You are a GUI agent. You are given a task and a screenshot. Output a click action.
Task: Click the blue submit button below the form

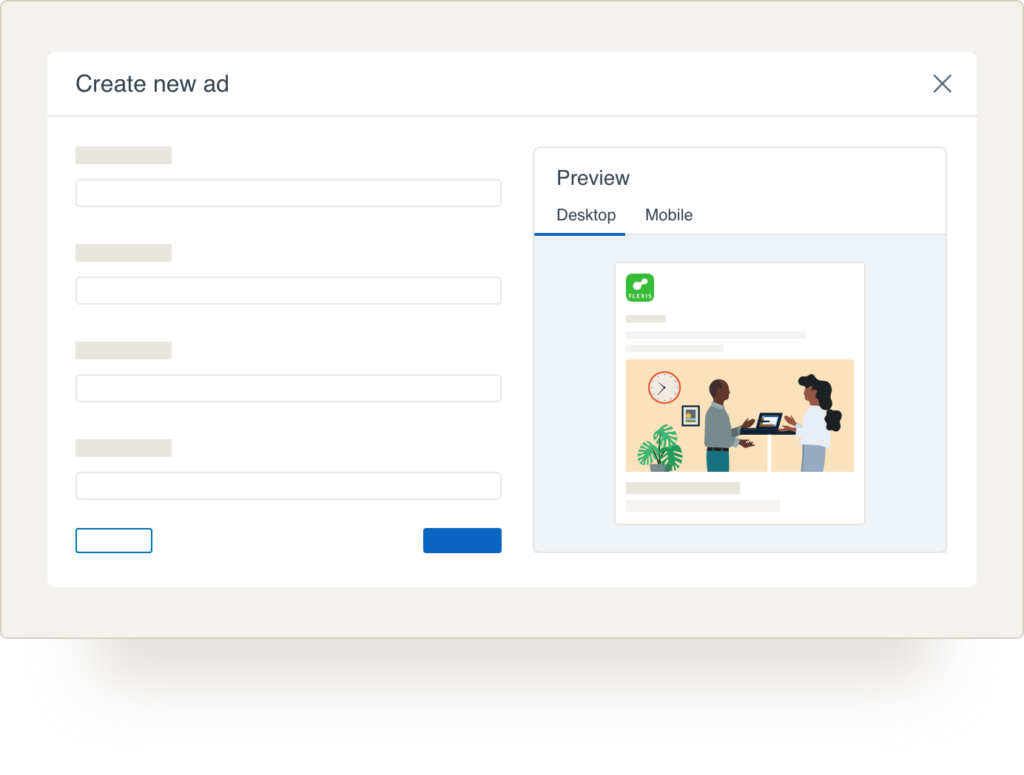coord(462,540)
